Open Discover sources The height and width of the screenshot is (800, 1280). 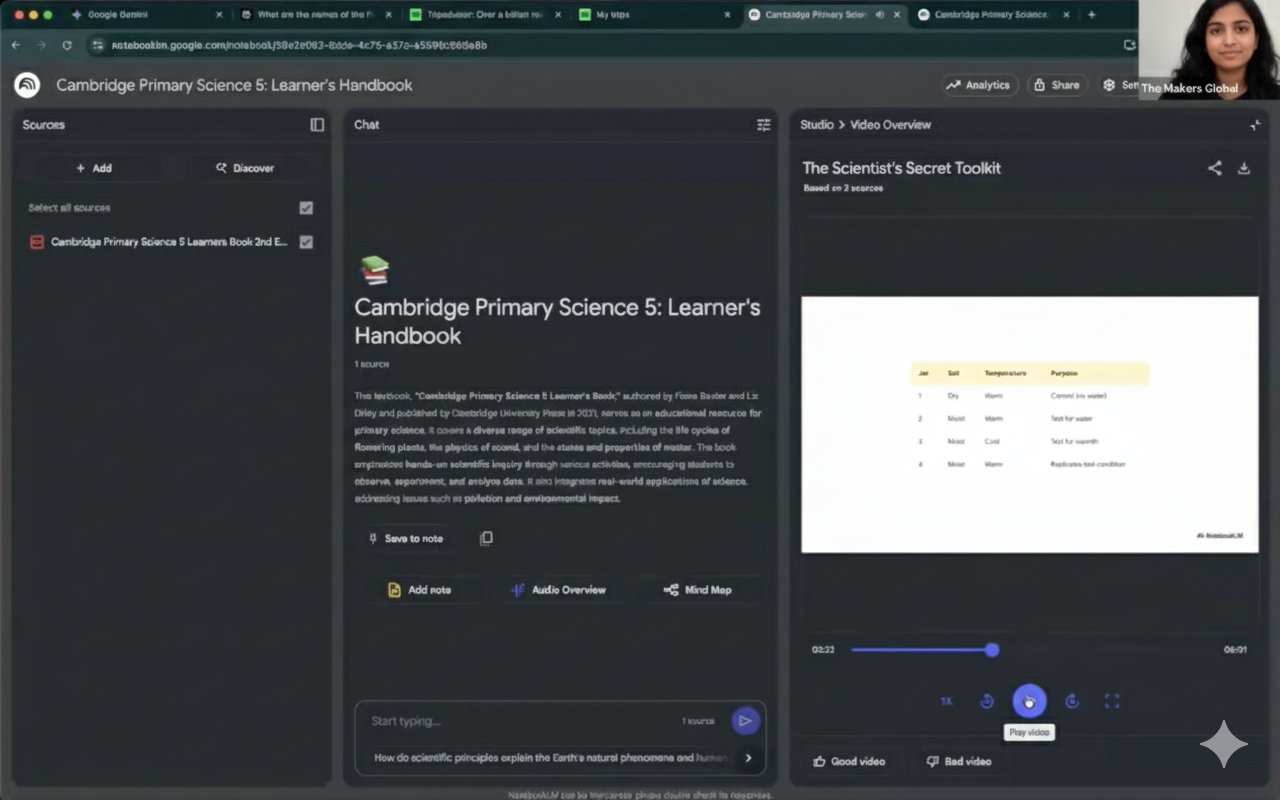pyautogui.click(x=245, y=168)
